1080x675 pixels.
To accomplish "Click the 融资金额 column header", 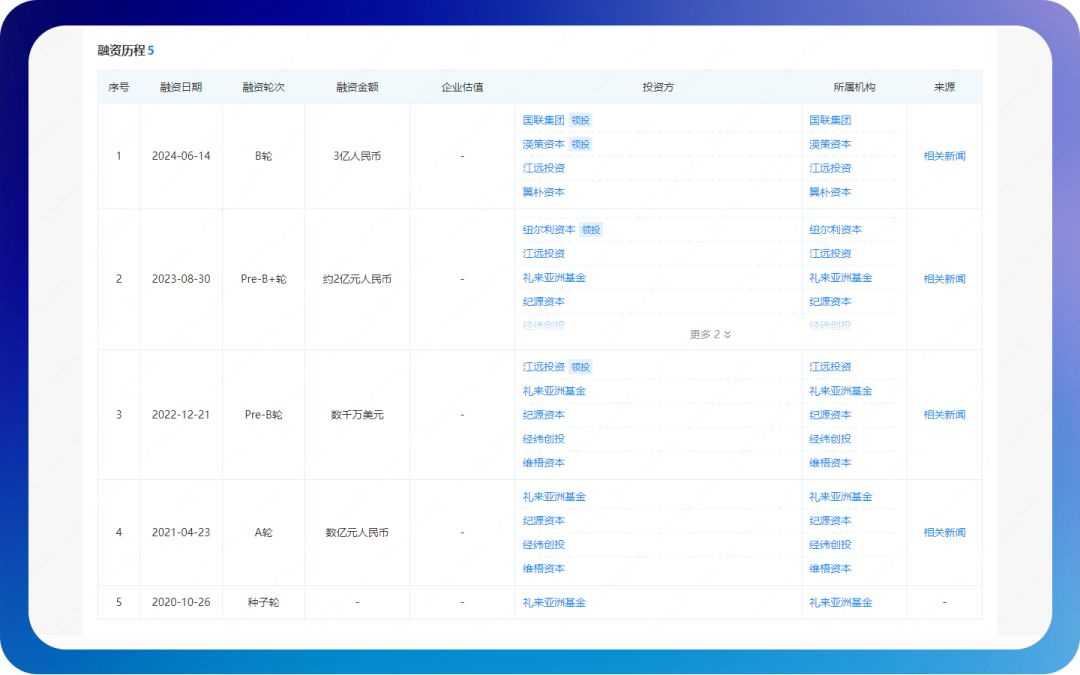I will click(357, 87).
